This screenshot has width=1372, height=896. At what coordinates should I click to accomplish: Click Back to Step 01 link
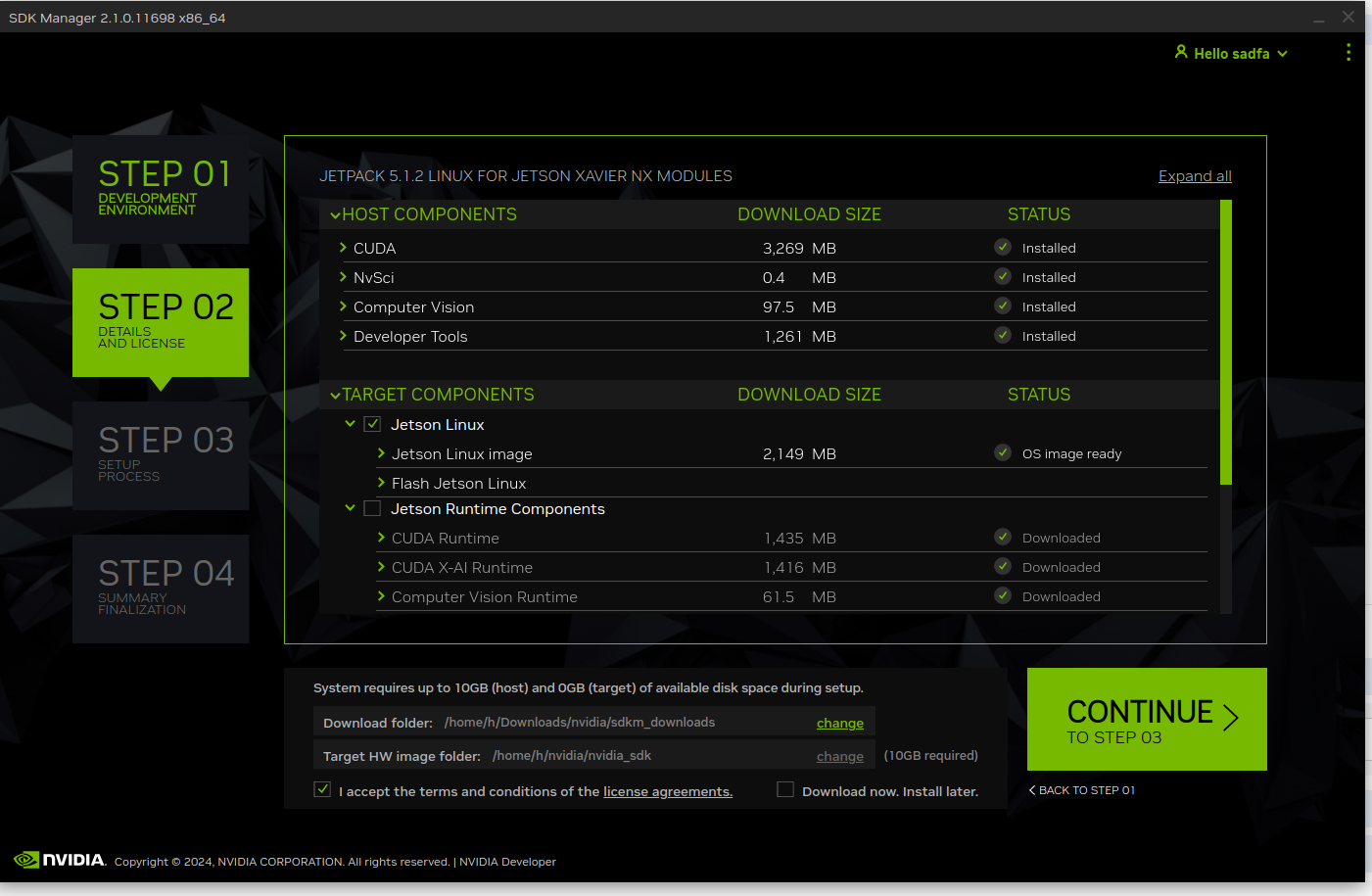click(1082, 790)
